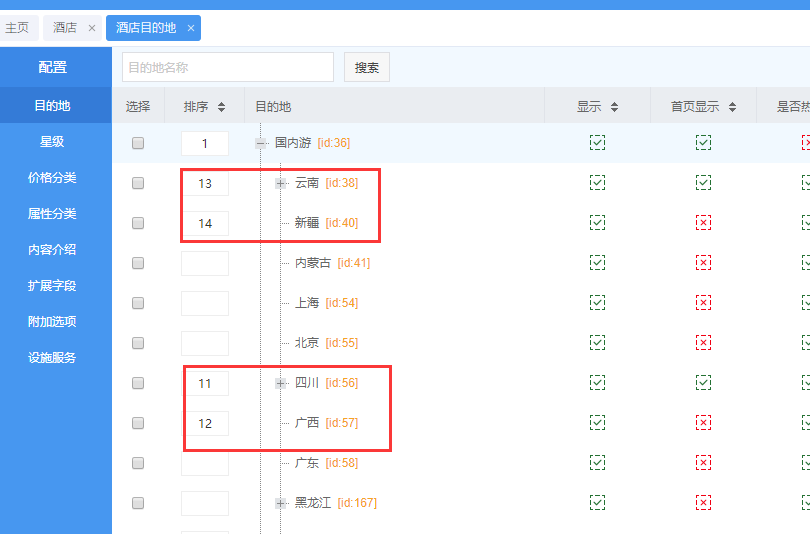810x534 pixels.
Task: Expand the 四川 destination node
Action: [x=281, y=383]
